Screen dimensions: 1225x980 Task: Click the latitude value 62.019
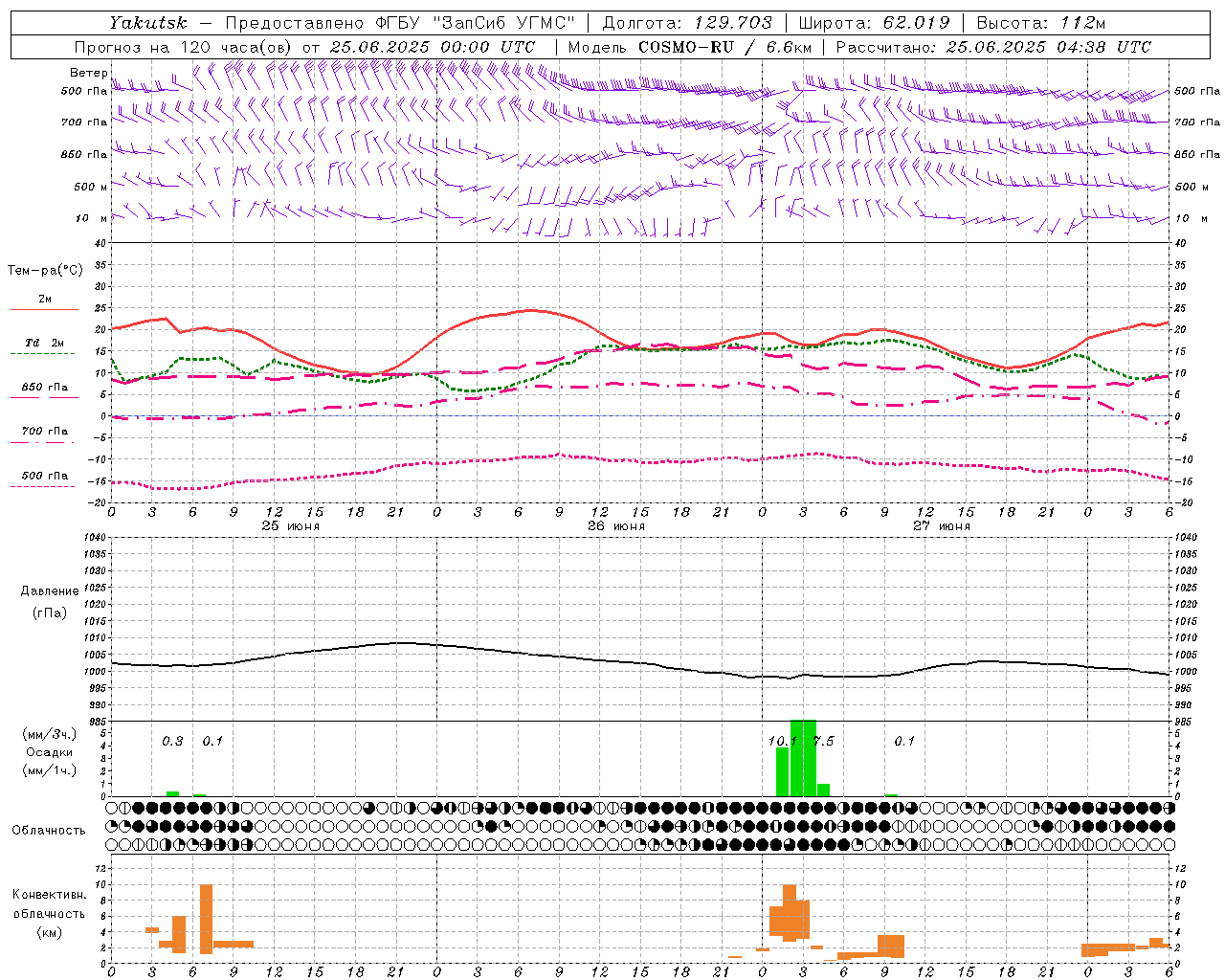point(915,23)
